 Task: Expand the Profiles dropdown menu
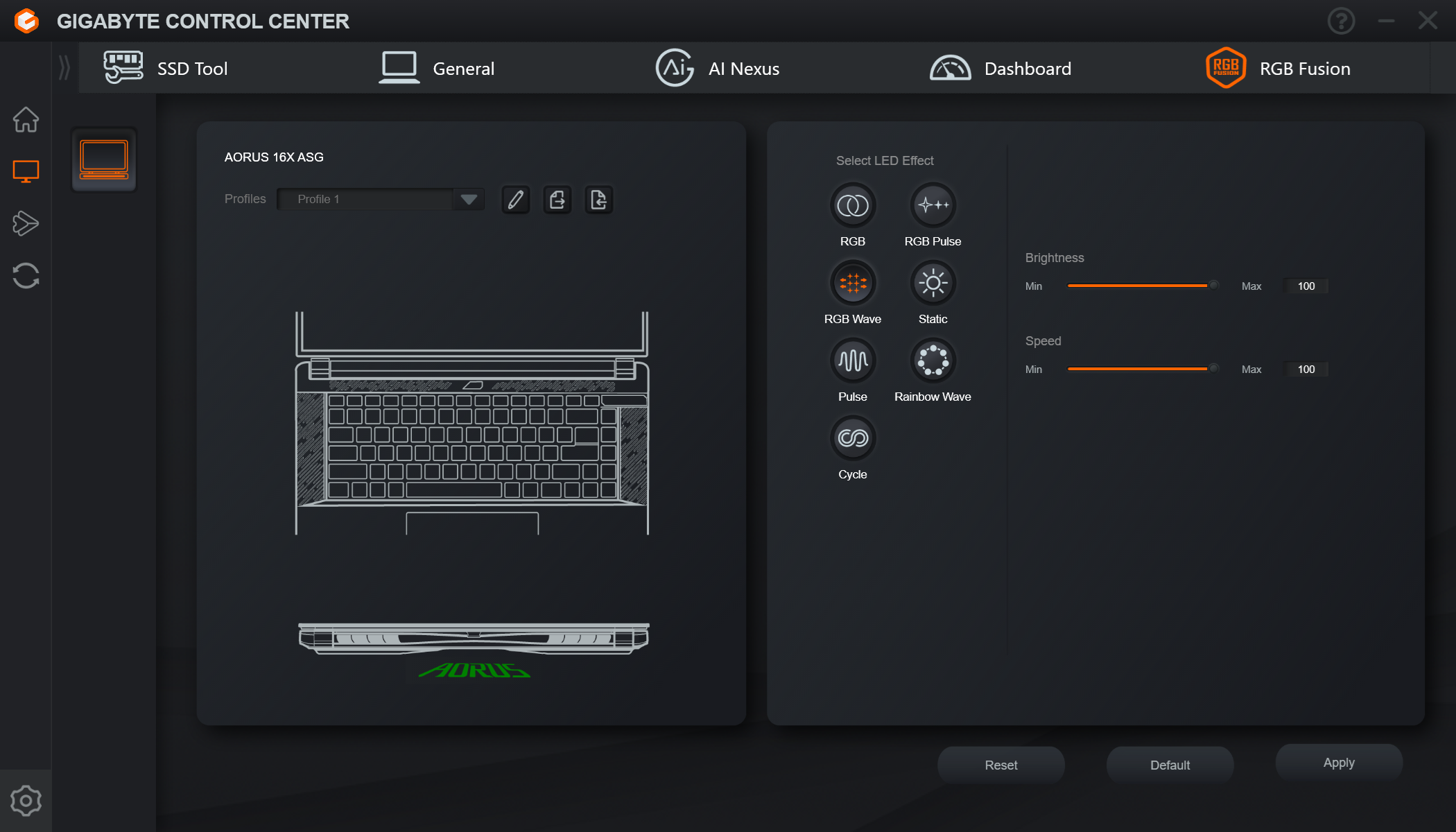pos(467,198)
